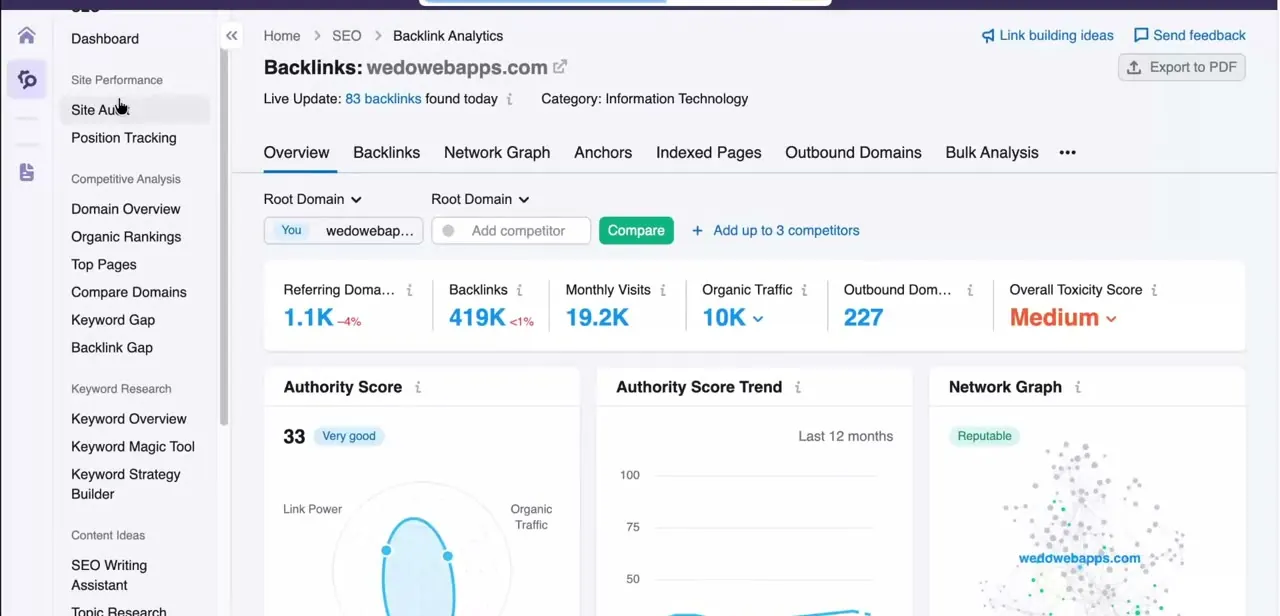Show Backlinks metric info icon
1280x616 pixels.
tap(519, 290)
